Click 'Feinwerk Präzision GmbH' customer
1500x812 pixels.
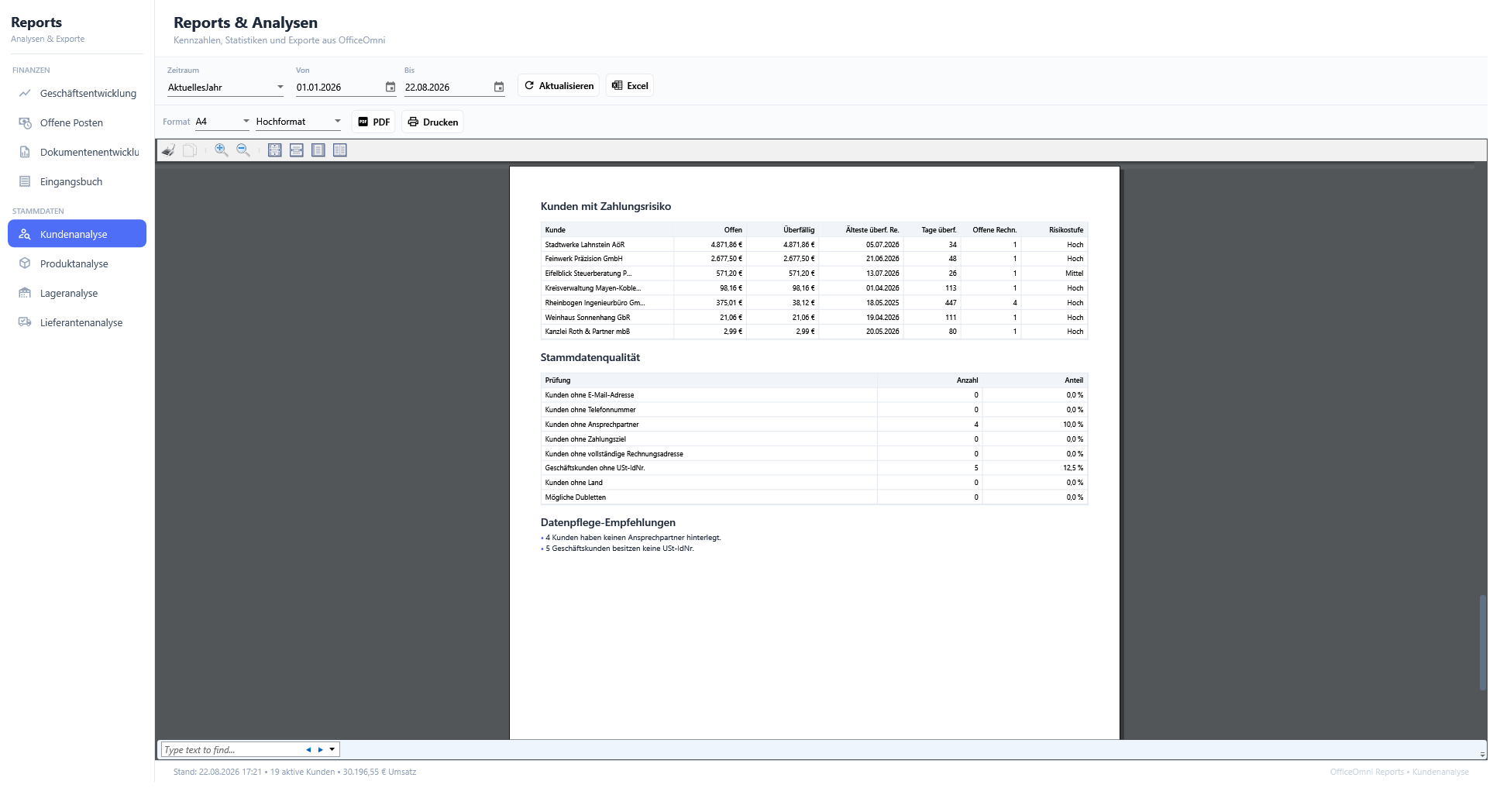click(x=583, y=259)
